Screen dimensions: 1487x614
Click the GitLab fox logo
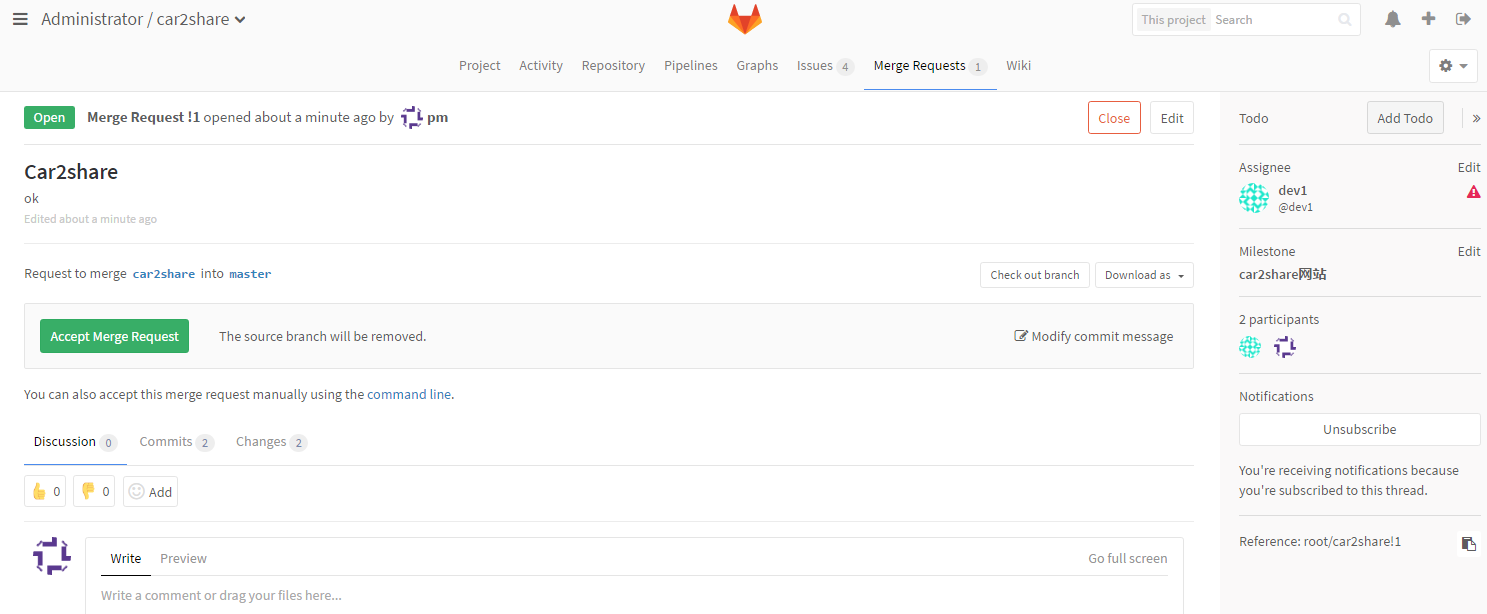pos(744,19)
